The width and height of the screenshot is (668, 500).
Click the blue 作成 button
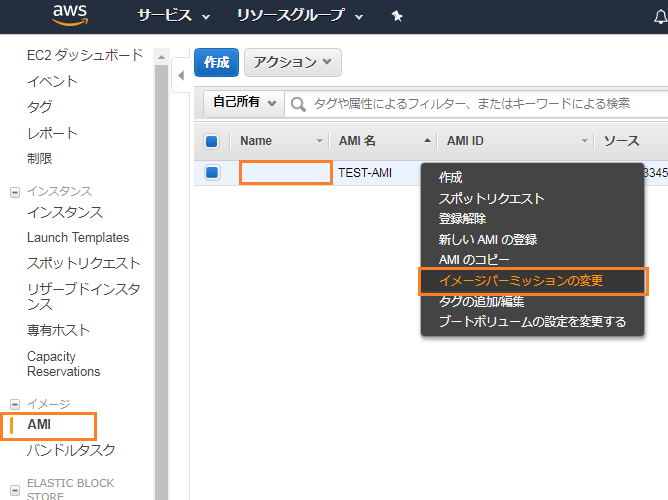coord(216,63)
